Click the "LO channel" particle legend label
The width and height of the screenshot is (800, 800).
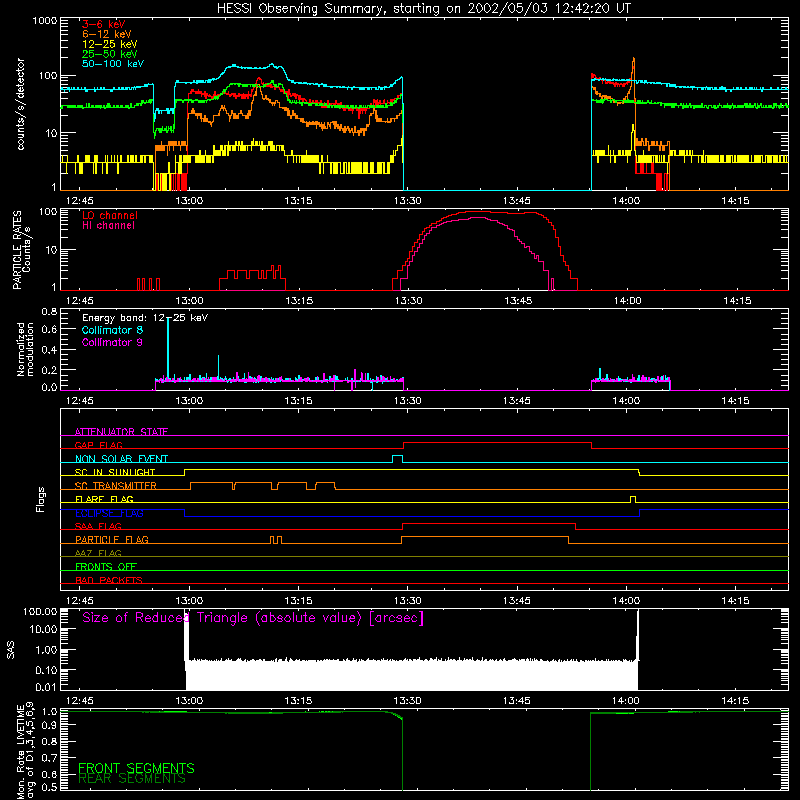coord(110,215)
